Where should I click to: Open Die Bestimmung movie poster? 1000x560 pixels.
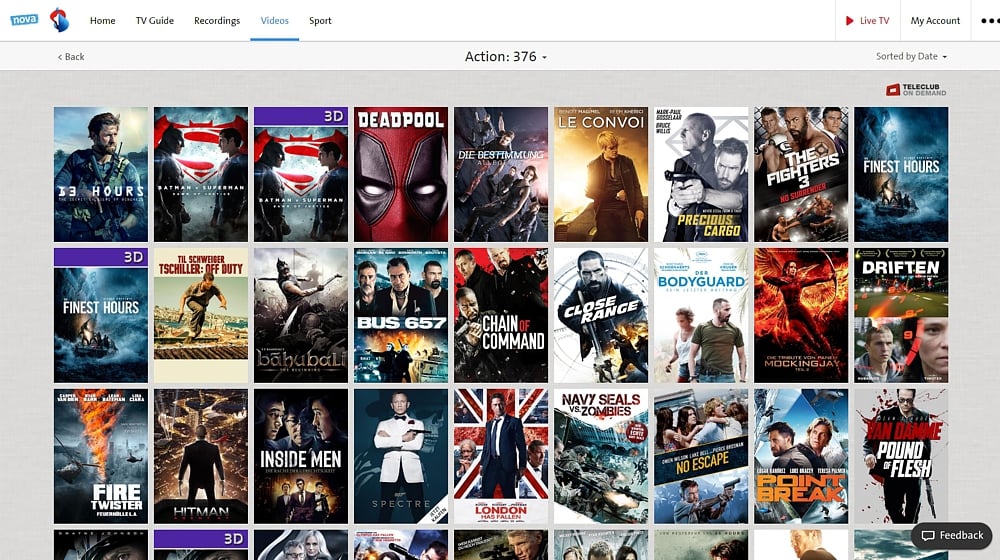click(501, 174)
